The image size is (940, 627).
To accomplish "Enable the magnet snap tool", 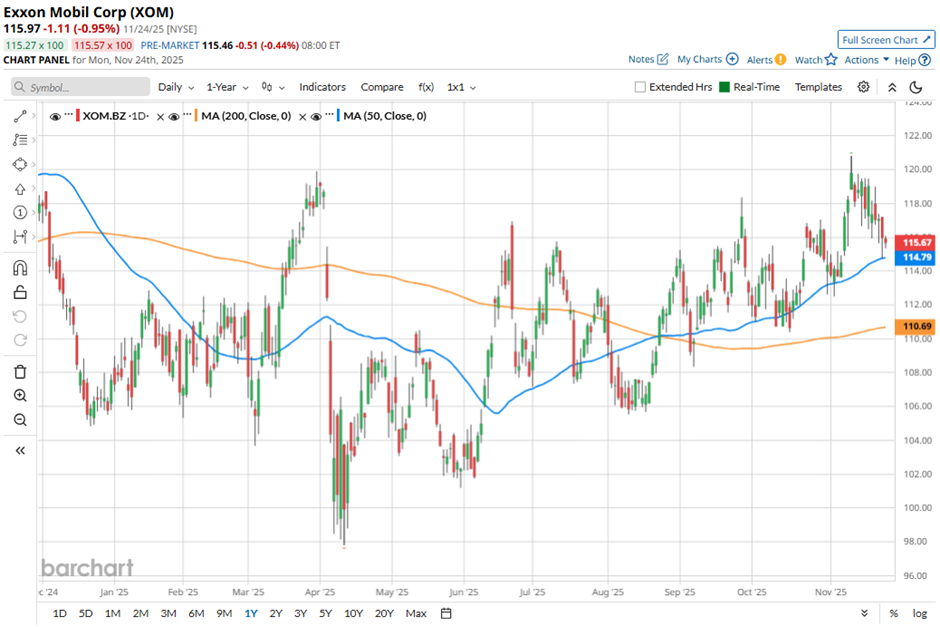I will click(x=20, y=268).
